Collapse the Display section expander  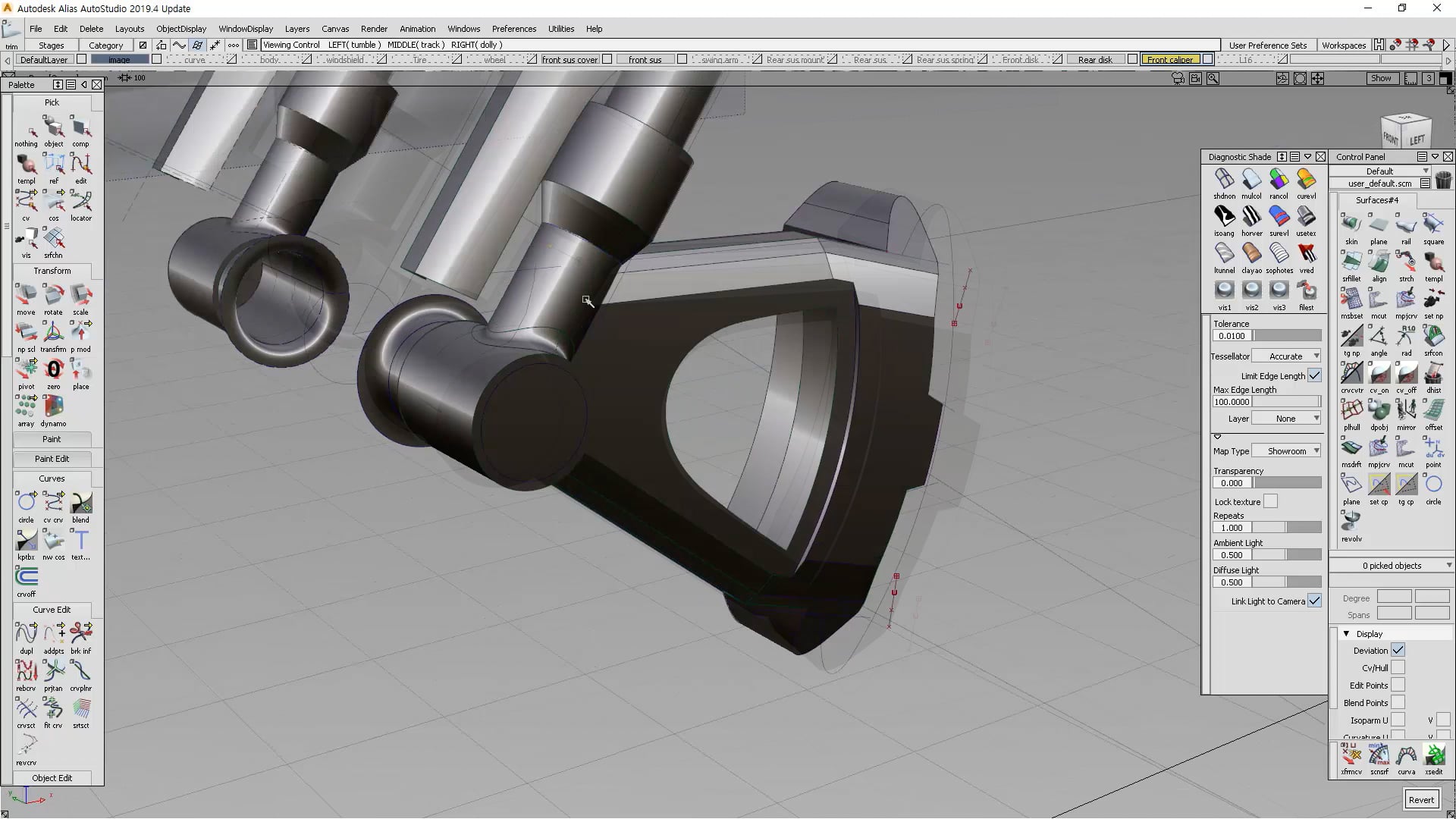tap(1346, 633)
